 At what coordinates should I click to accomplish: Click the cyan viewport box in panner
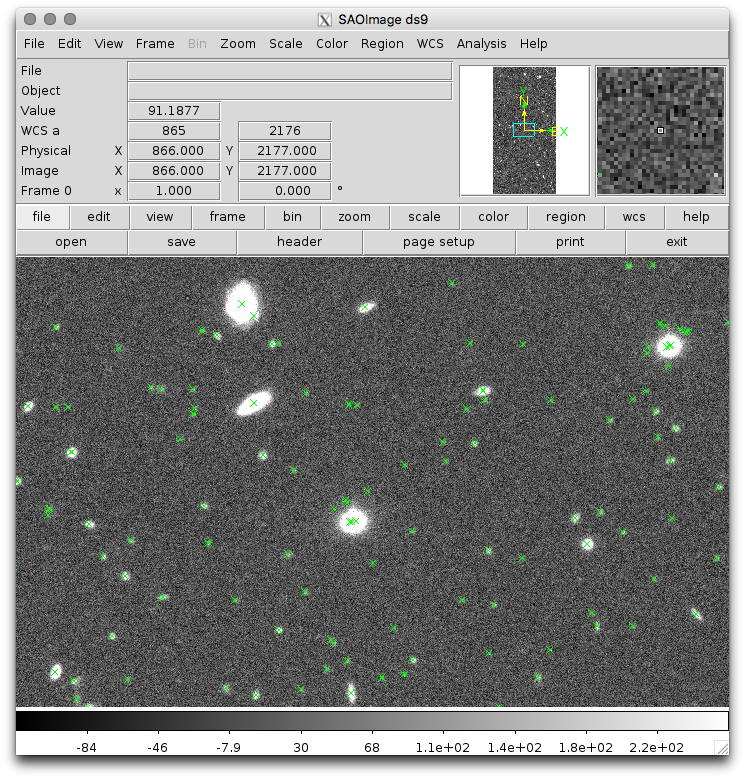click(x=524, y=130)
